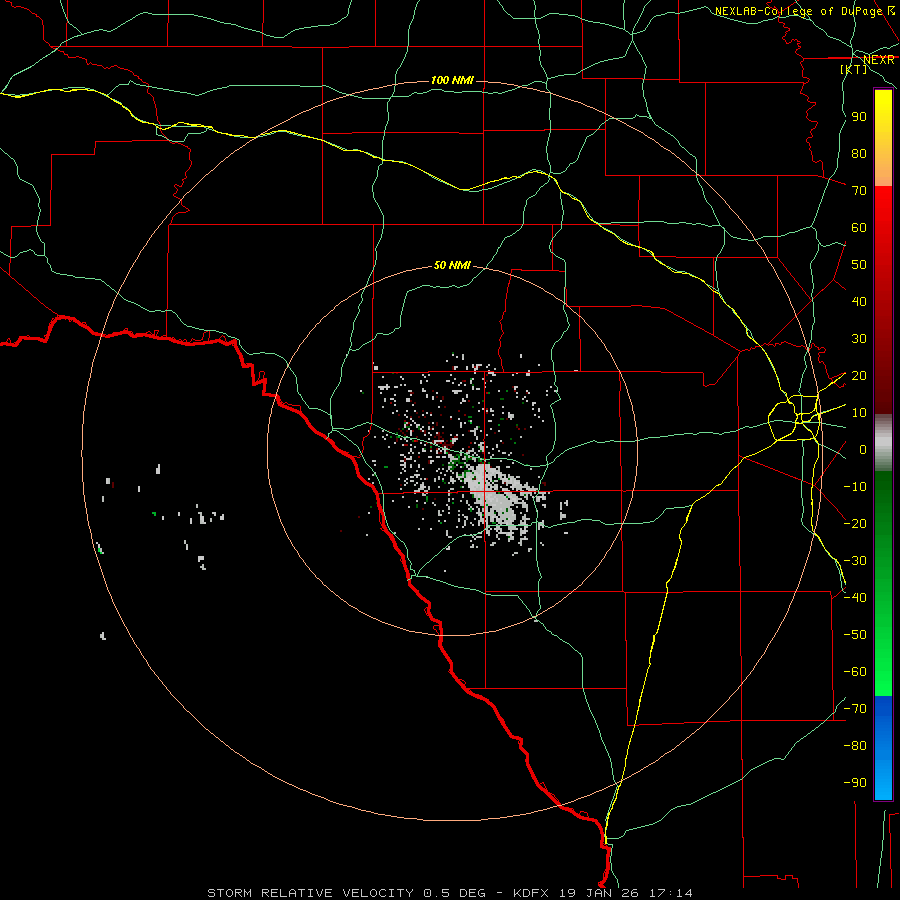This screenshot has height=900, width=900.
Task: Click the "-10" value on the velocity scale
Action: pyautogui.click(x=855, y=487)
